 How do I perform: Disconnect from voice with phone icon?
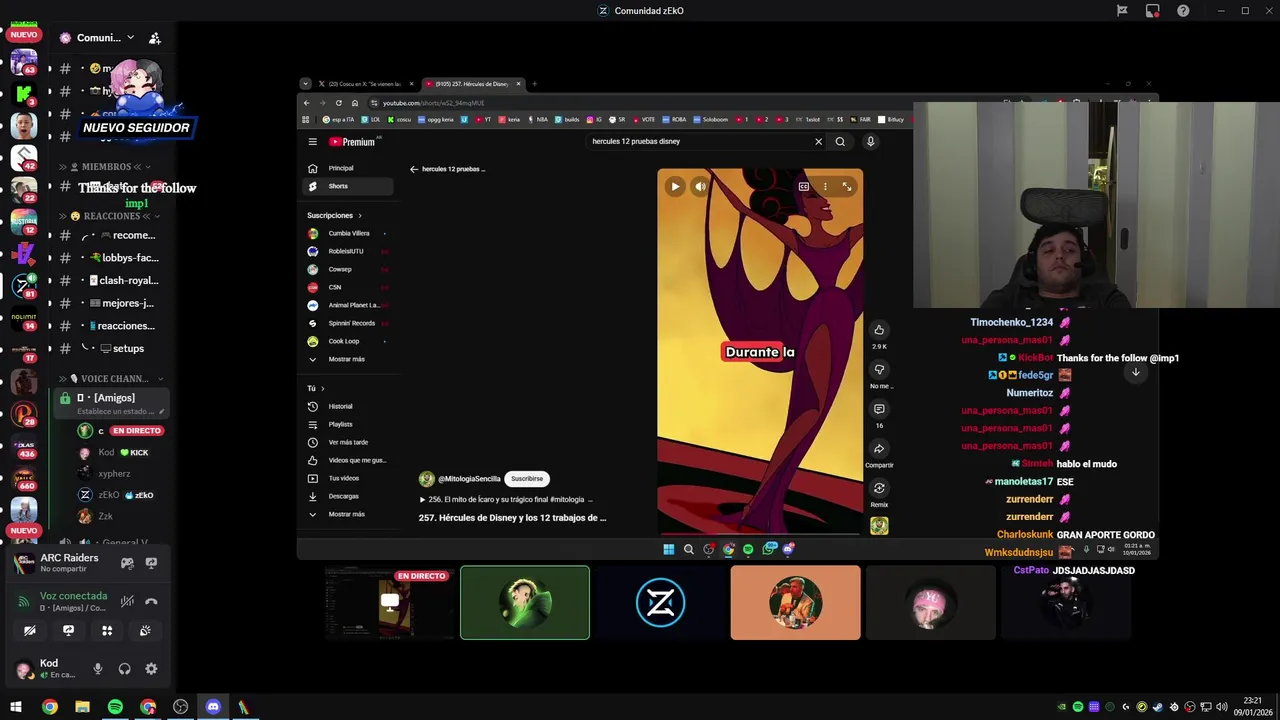(151, 602)
